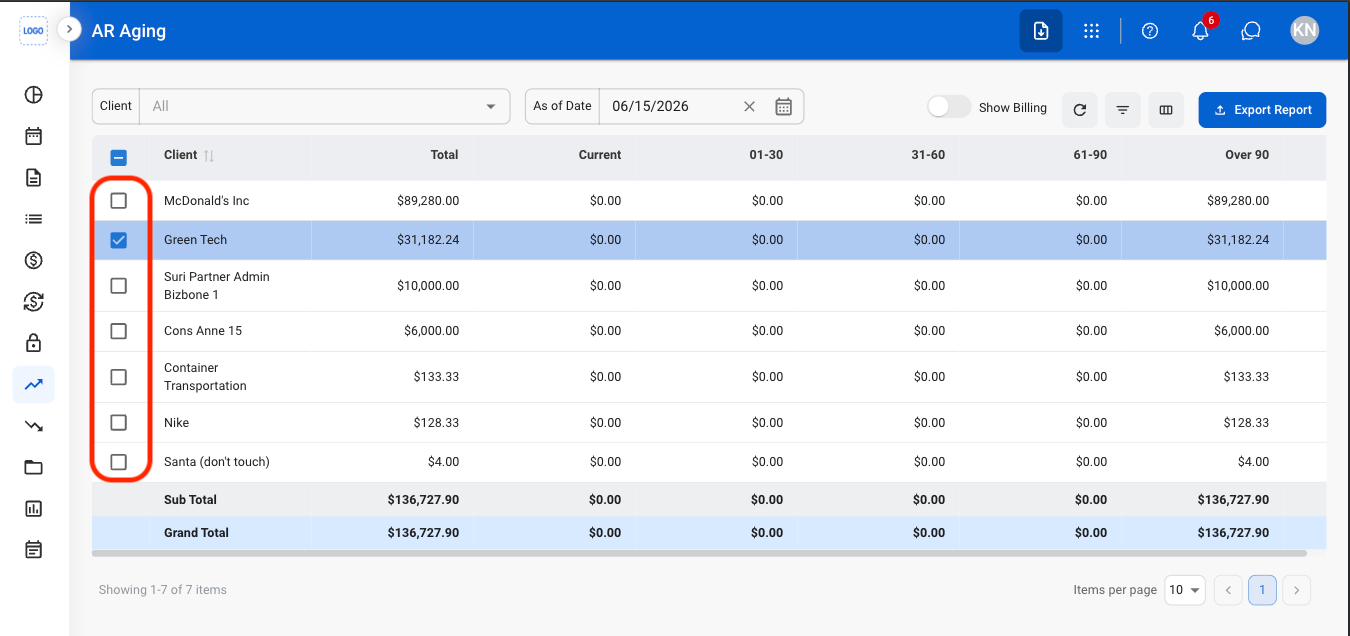Uncheck the Green Tech row checkbox
The width and height of the screenshot is (1350, 636).
[x=118, y=240]
